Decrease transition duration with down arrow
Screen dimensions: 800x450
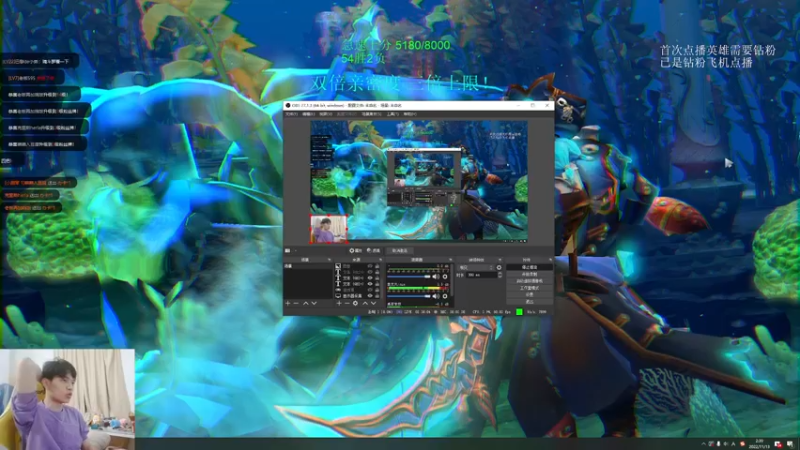(500, 277)
